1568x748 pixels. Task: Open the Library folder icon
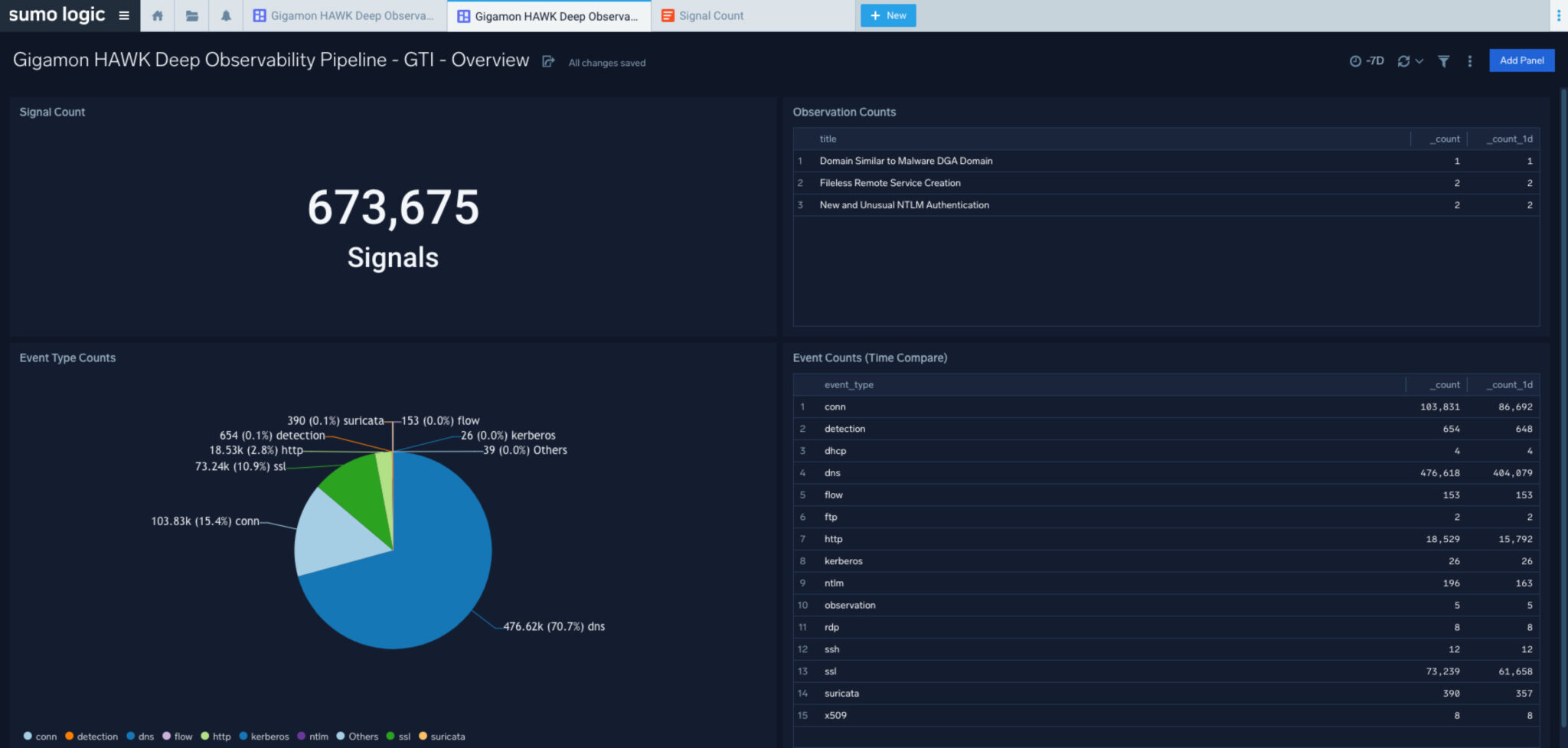click(x=191, y=15)
